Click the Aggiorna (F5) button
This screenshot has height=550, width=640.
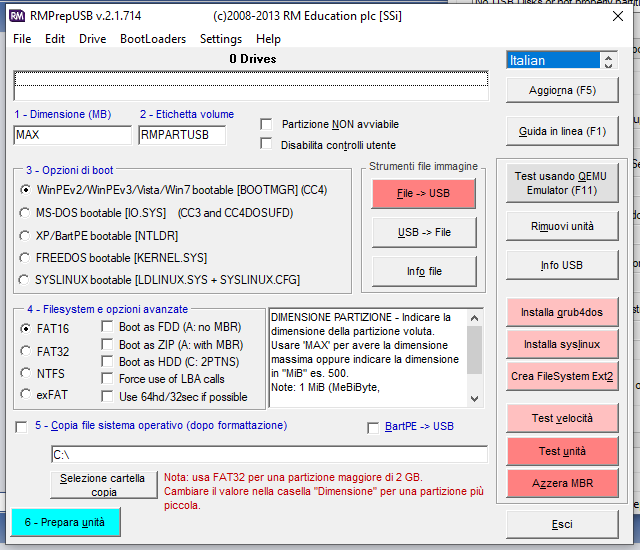562,90
